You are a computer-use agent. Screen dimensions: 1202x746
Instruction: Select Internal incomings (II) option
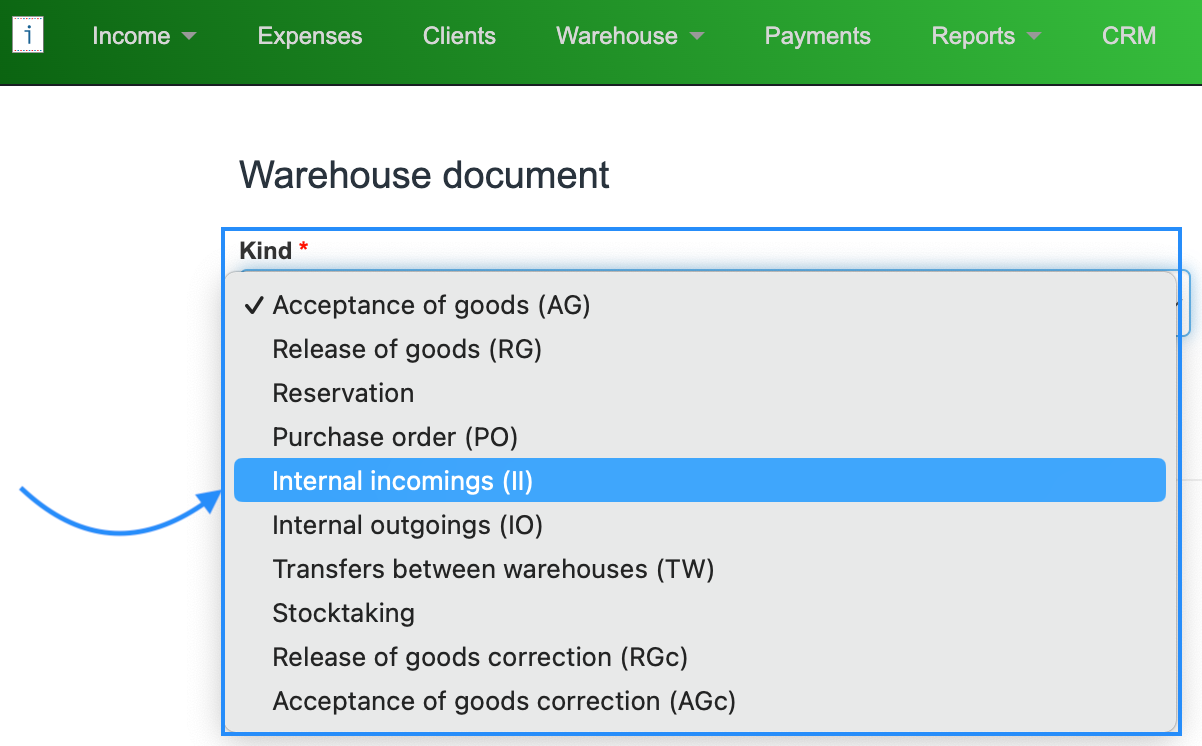(x=403, y=481)
